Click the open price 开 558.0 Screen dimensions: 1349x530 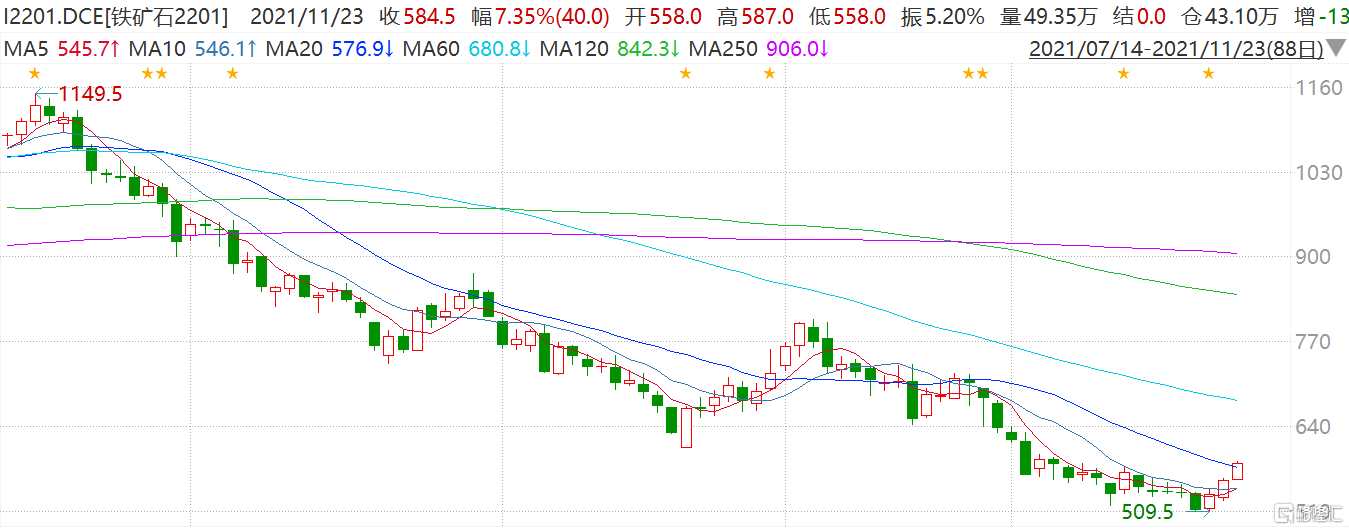665,17
